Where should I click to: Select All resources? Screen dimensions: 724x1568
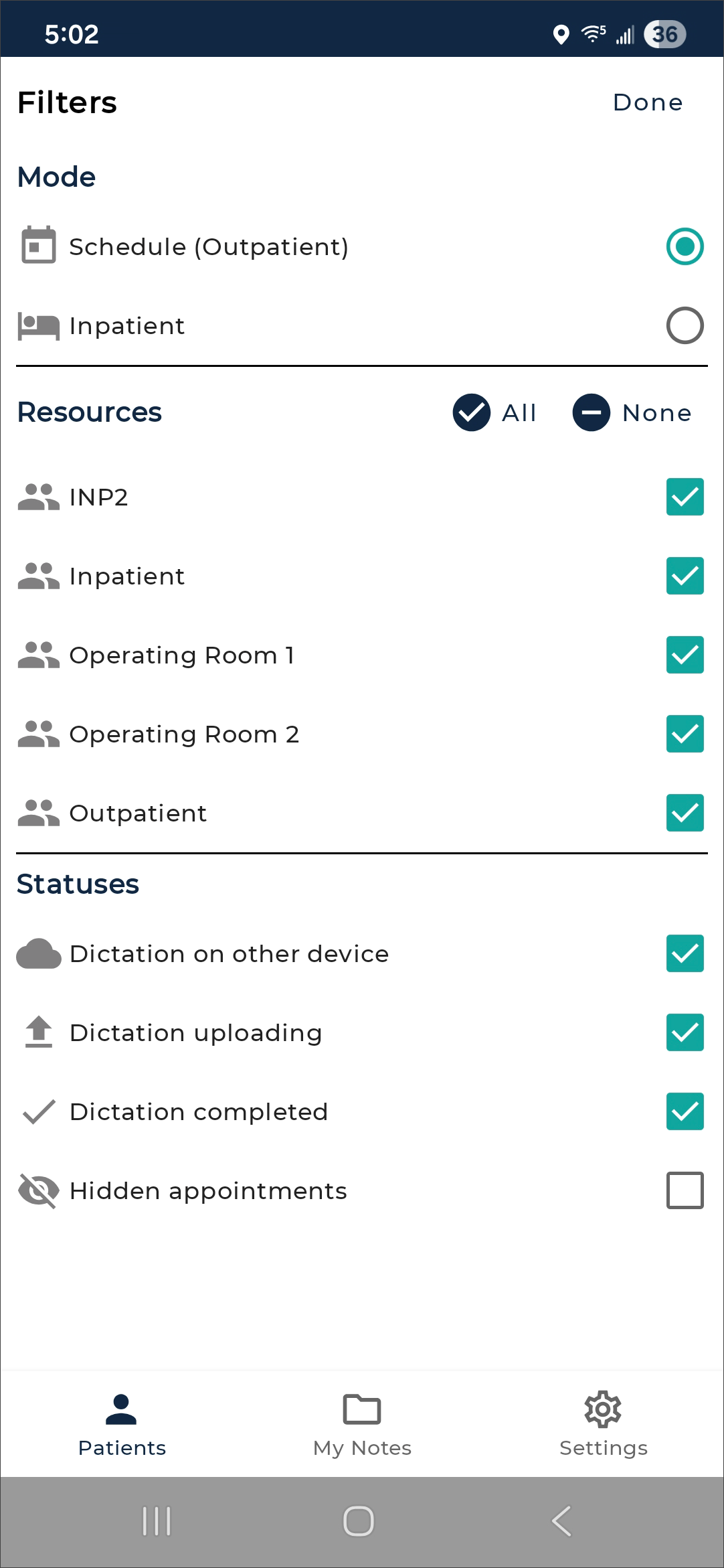(x=495, y=412)
